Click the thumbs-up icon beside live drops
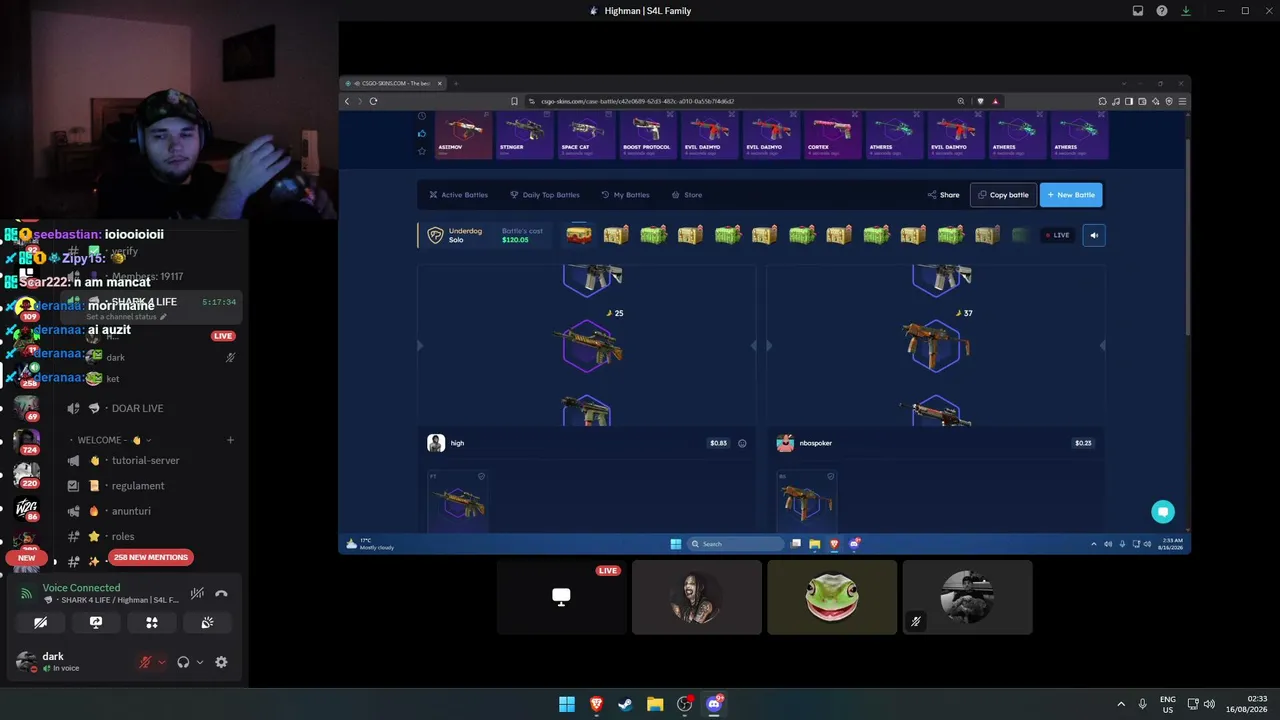The image size is (1280, 720). (x=422, y=133)
